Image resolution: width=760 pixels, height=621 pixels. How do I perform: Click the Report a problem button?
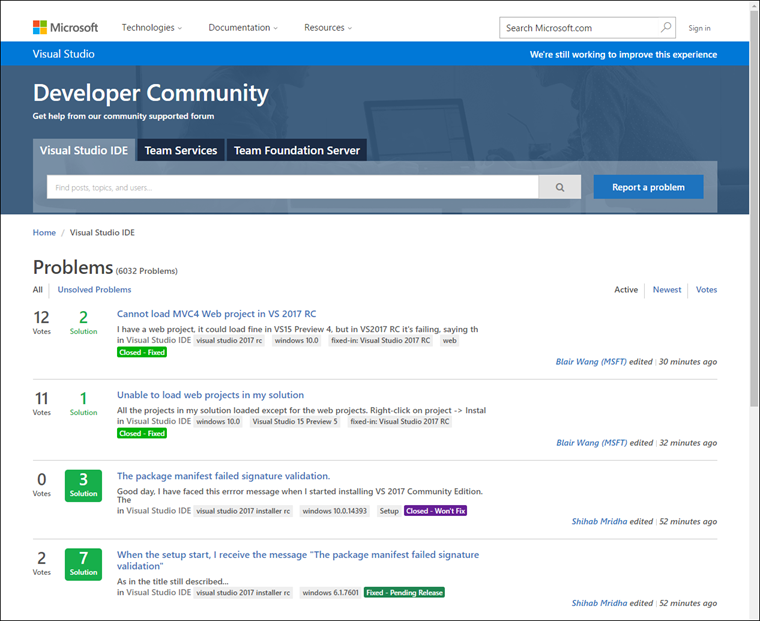(649, 187)
